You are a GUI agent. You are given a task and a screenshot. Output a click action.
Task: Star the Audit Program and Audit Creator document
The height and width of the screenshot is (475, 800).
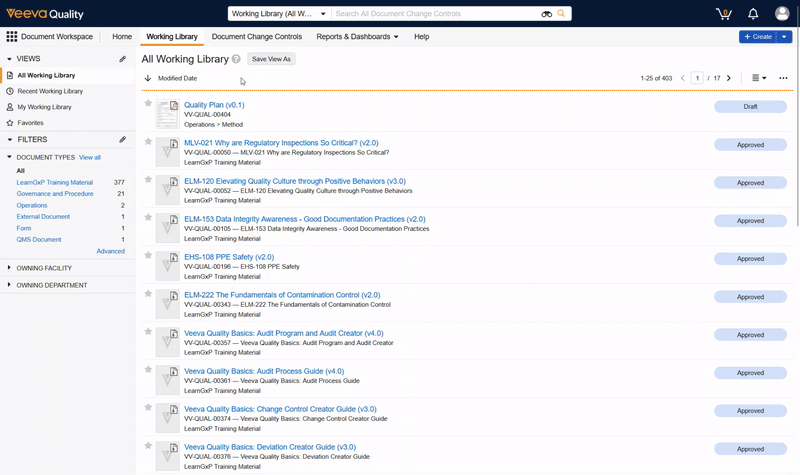(148, 332)
